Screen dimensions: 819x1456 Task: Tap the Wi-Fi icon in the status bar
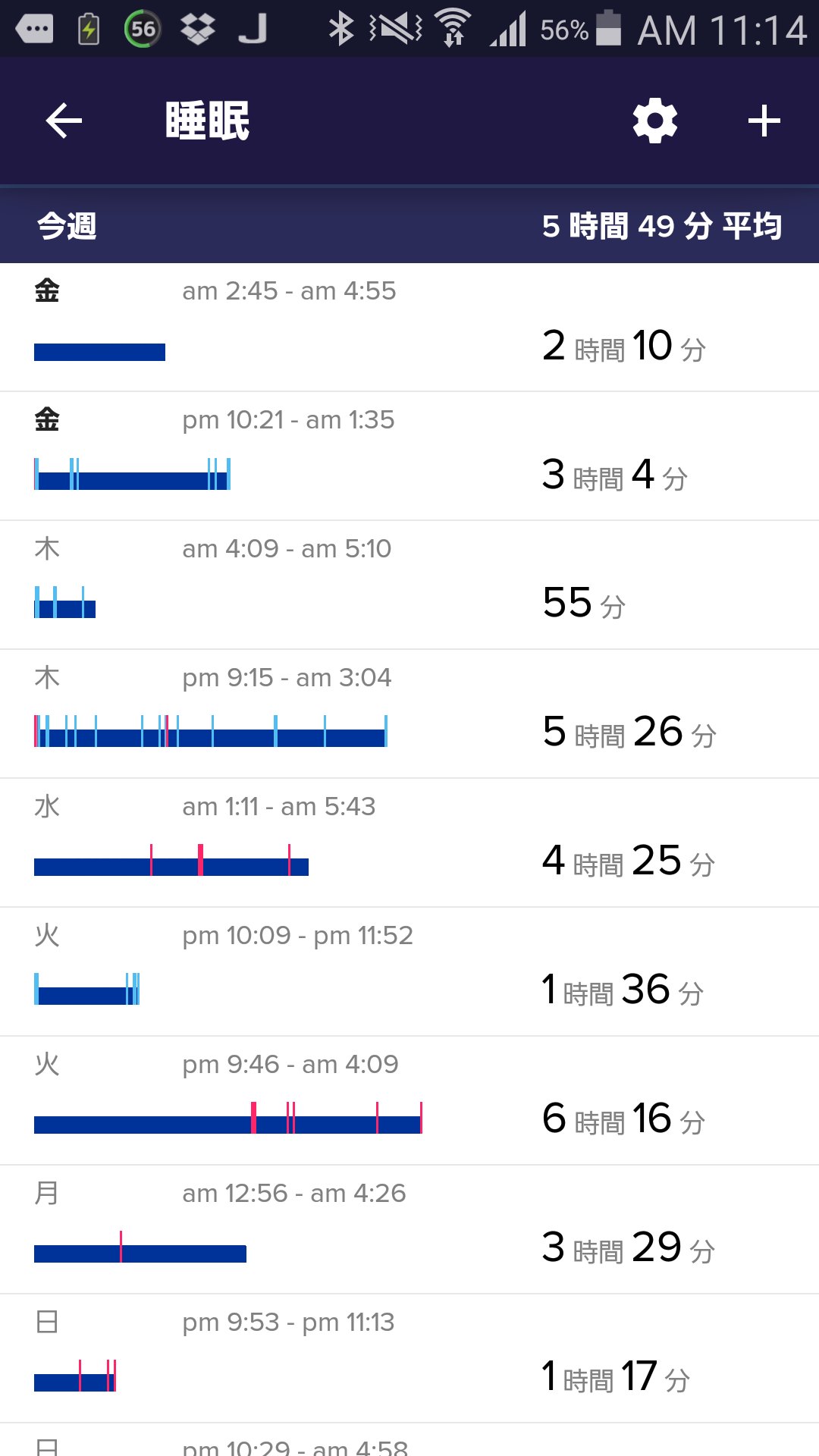tap(453, 28)
